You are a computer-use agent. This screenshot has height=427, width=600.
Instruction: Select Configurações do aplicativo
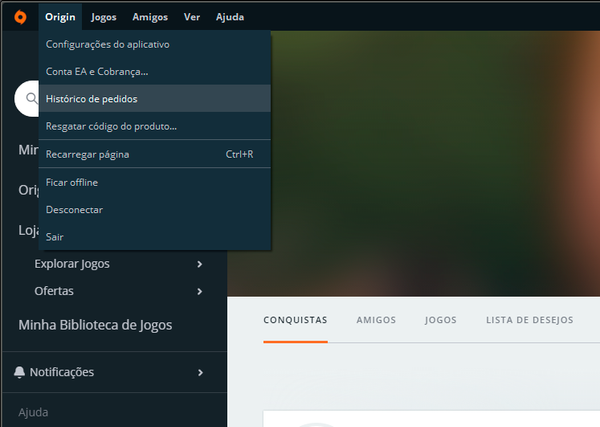coord(155,44)
